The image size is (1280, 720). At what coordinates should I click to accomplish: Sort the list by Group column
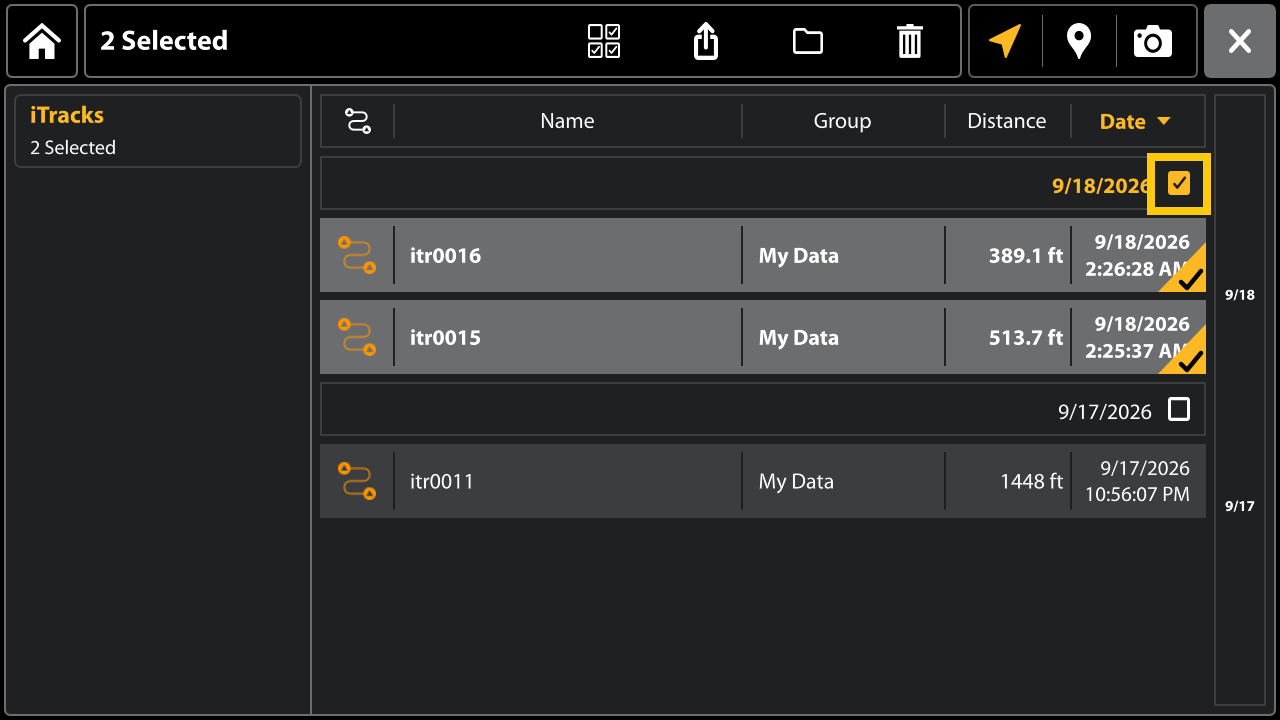pos(842,121)
